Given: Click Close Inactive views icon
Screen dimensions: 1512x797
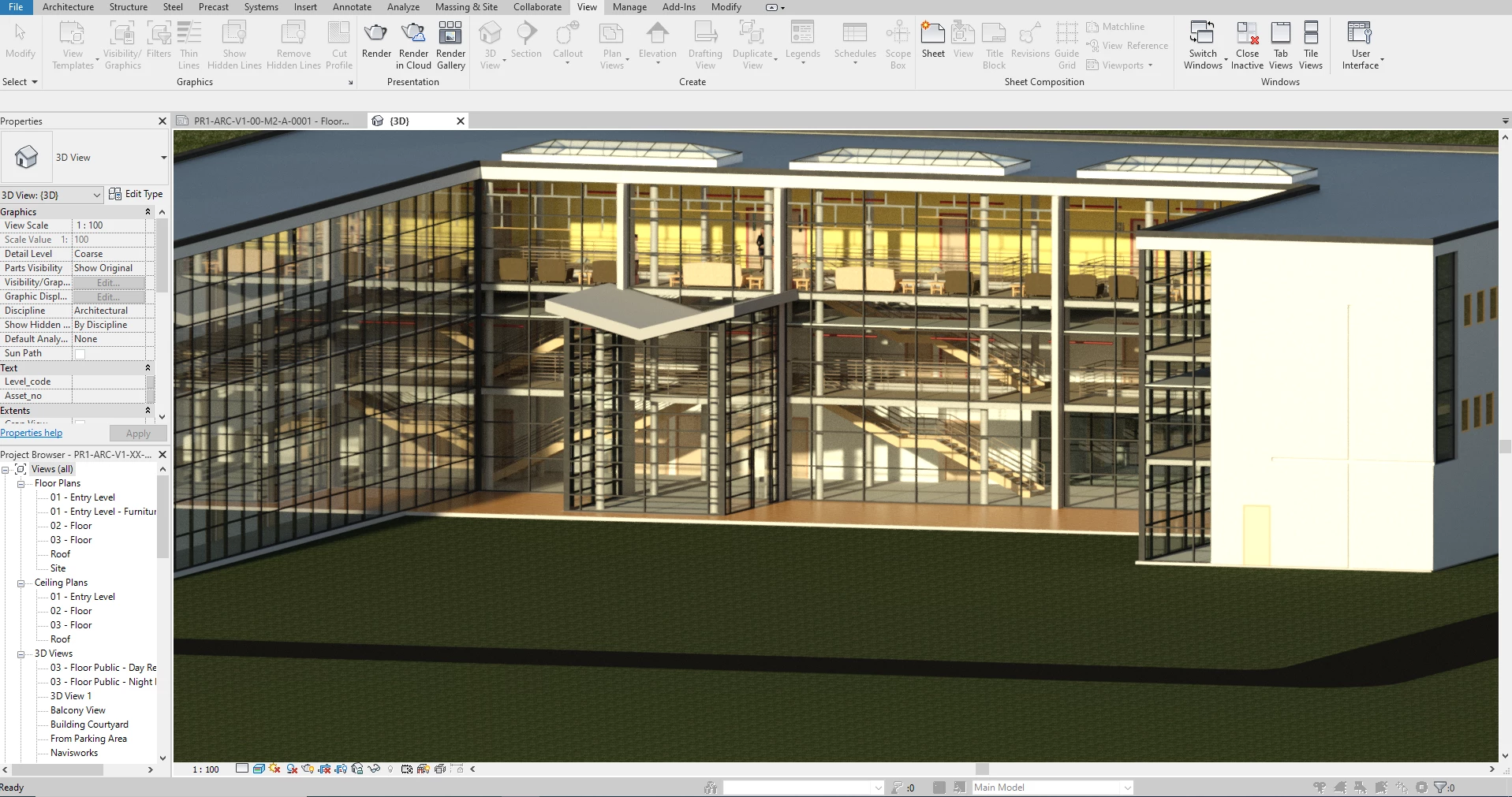Looking at the screenshot, I should click(1247, 34).
